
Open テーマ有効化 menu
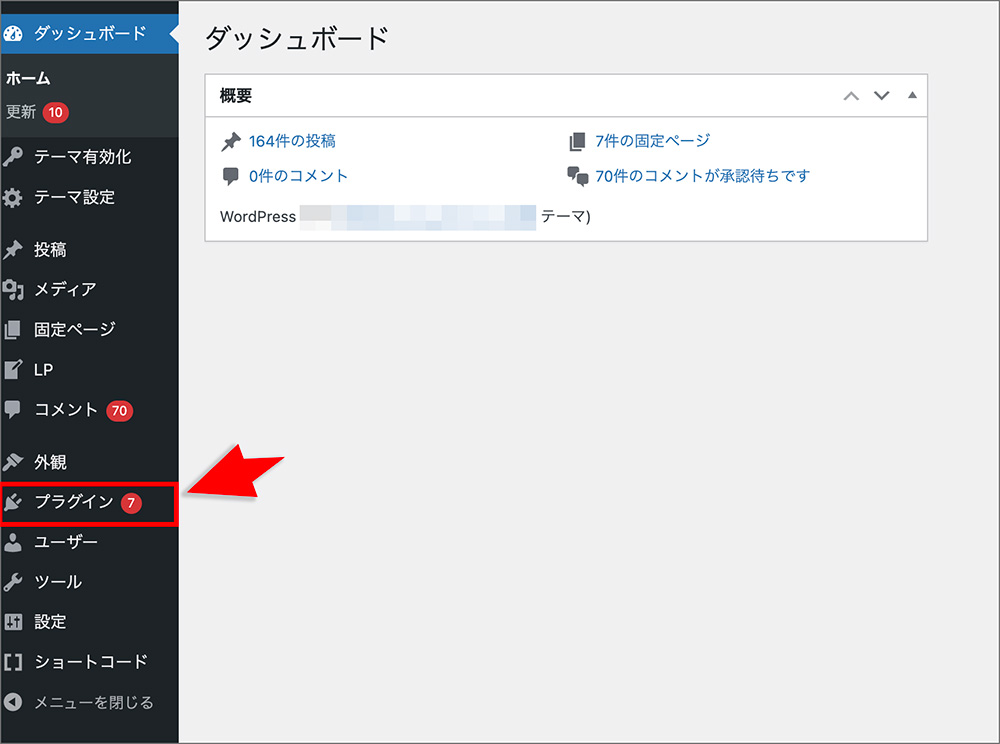89,157
